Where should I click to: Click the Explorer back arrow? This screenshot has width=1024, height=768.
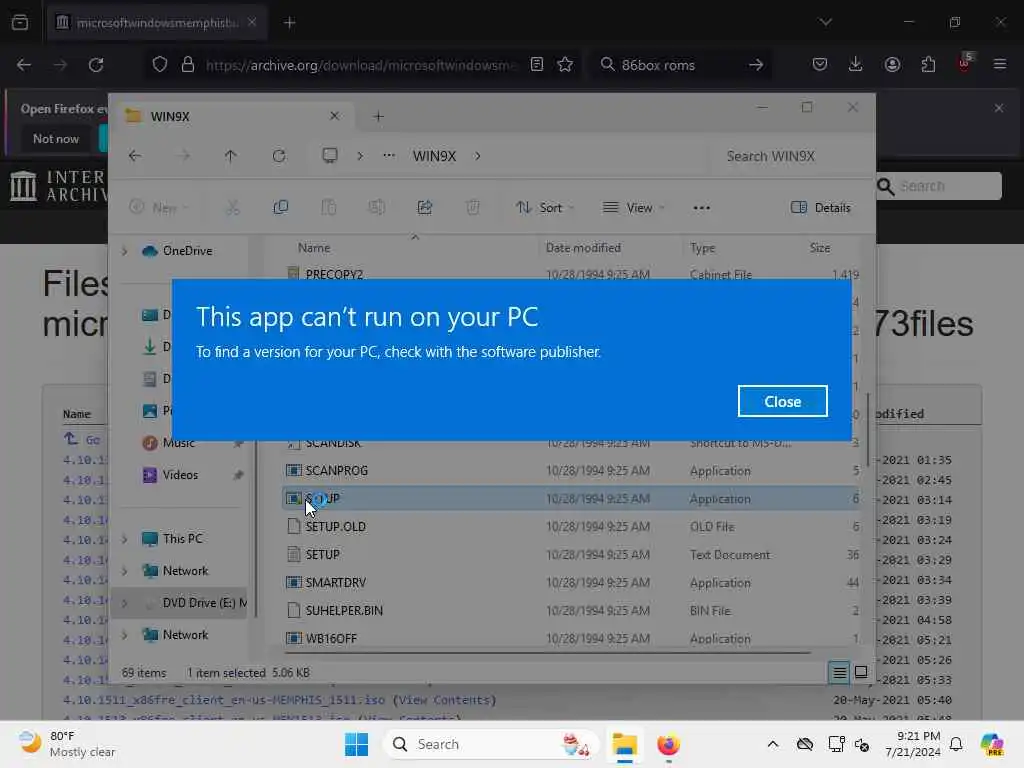coord(135,156)
